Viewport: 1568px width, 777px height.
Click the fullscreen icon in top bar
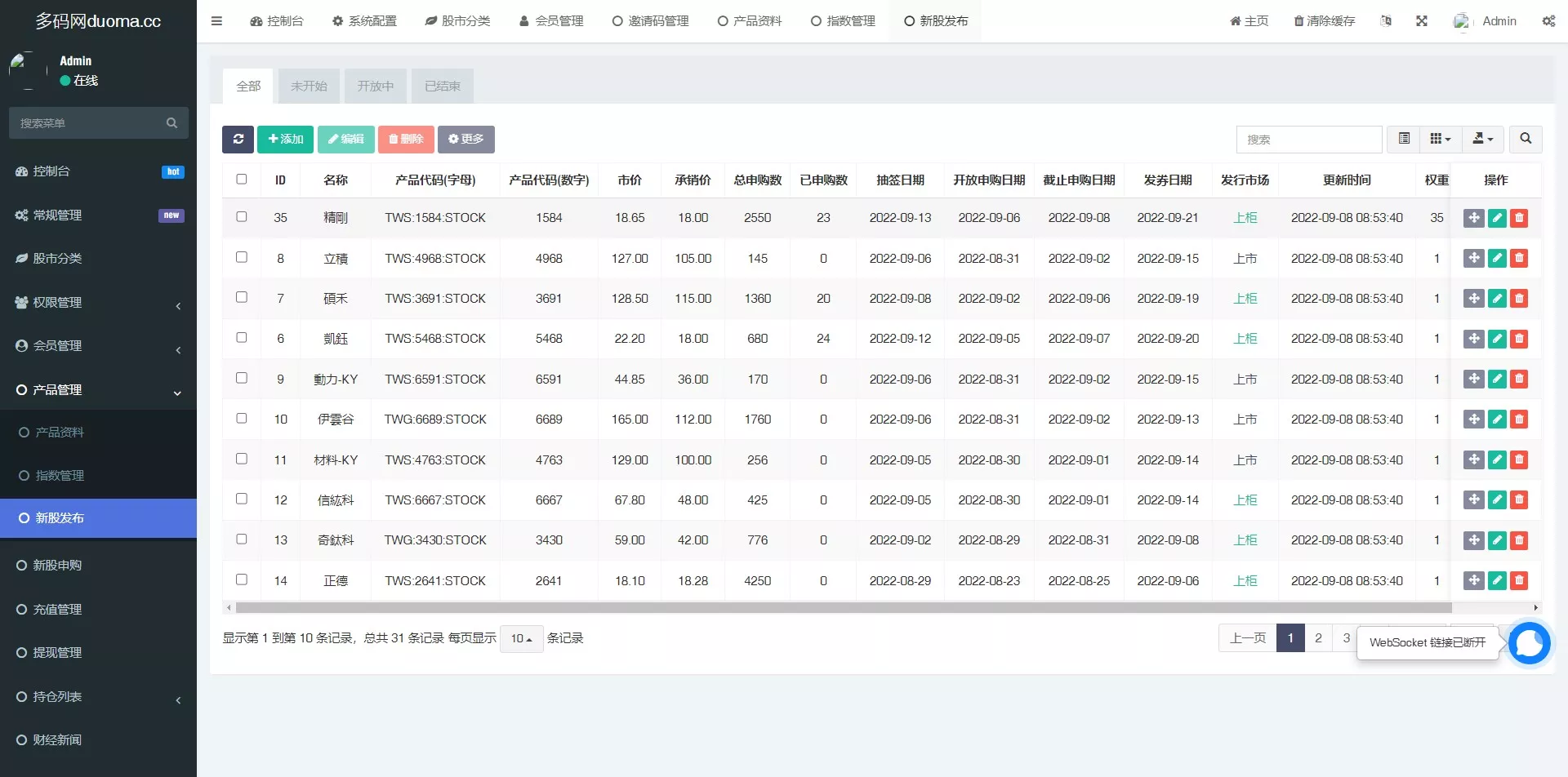(x=1421, y=21)
